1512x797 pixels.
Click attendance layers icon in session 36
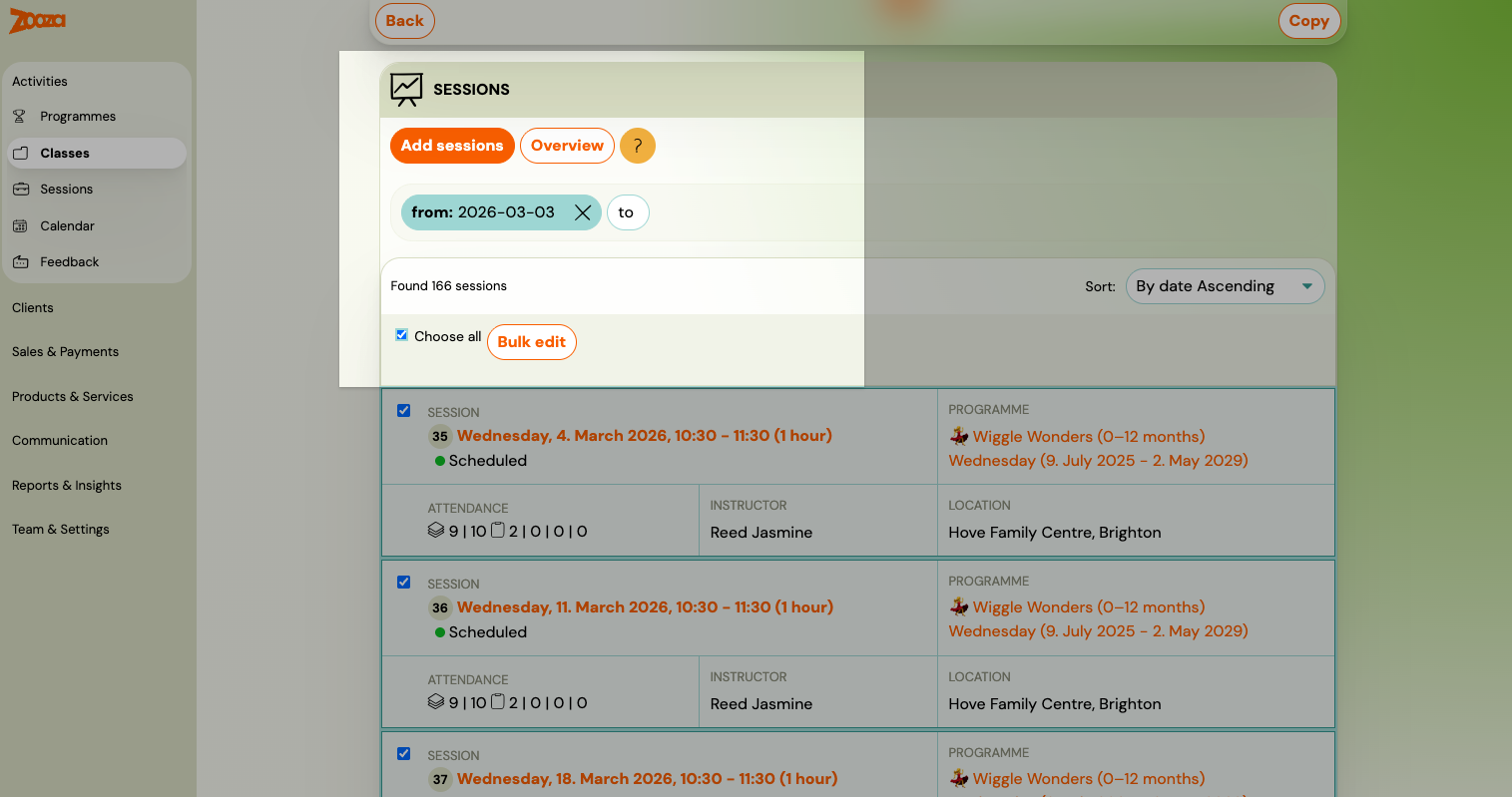click(x=436, y=702)
